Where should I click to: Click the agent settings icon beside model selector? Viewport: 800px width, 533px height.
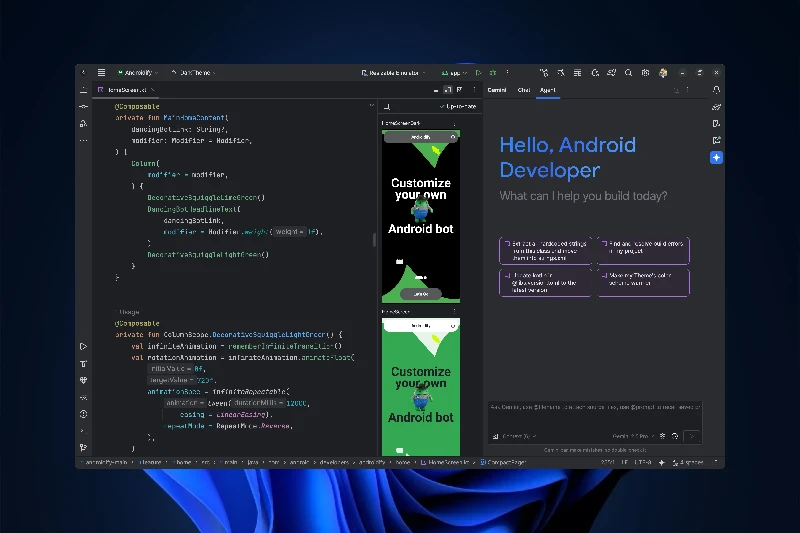click(662, 436)
